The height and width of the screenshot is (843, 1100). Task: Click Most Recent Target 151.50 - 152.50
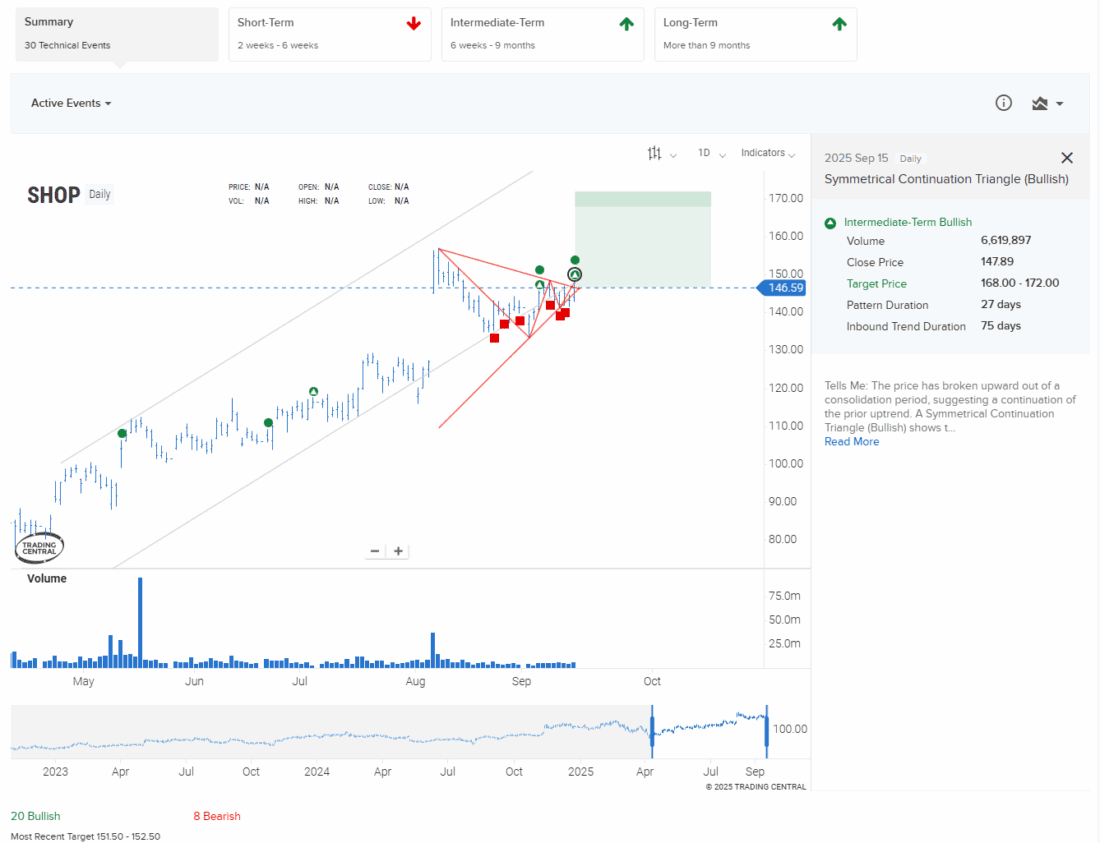coord(85,836)
